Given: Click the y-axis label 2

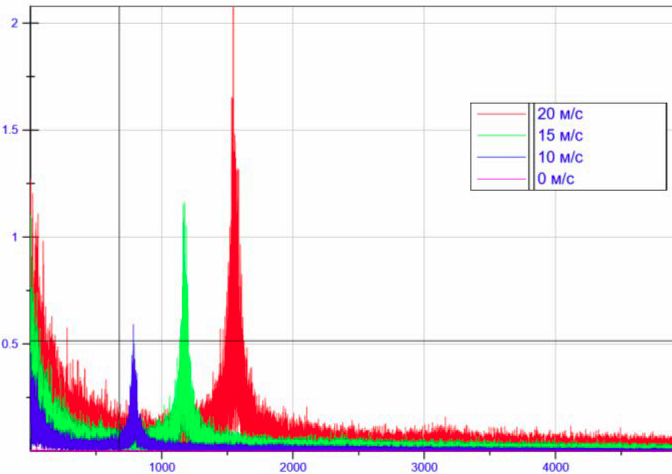Looking at the screenshot, I should click(15, 23).
